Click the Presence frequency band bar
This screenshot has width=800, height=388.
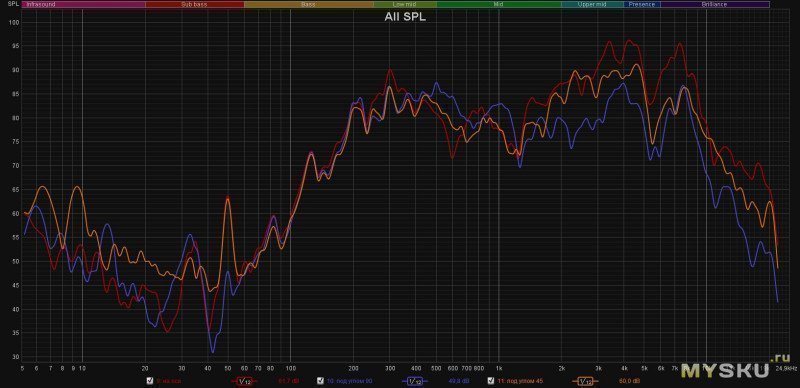[x=642, y=4]
